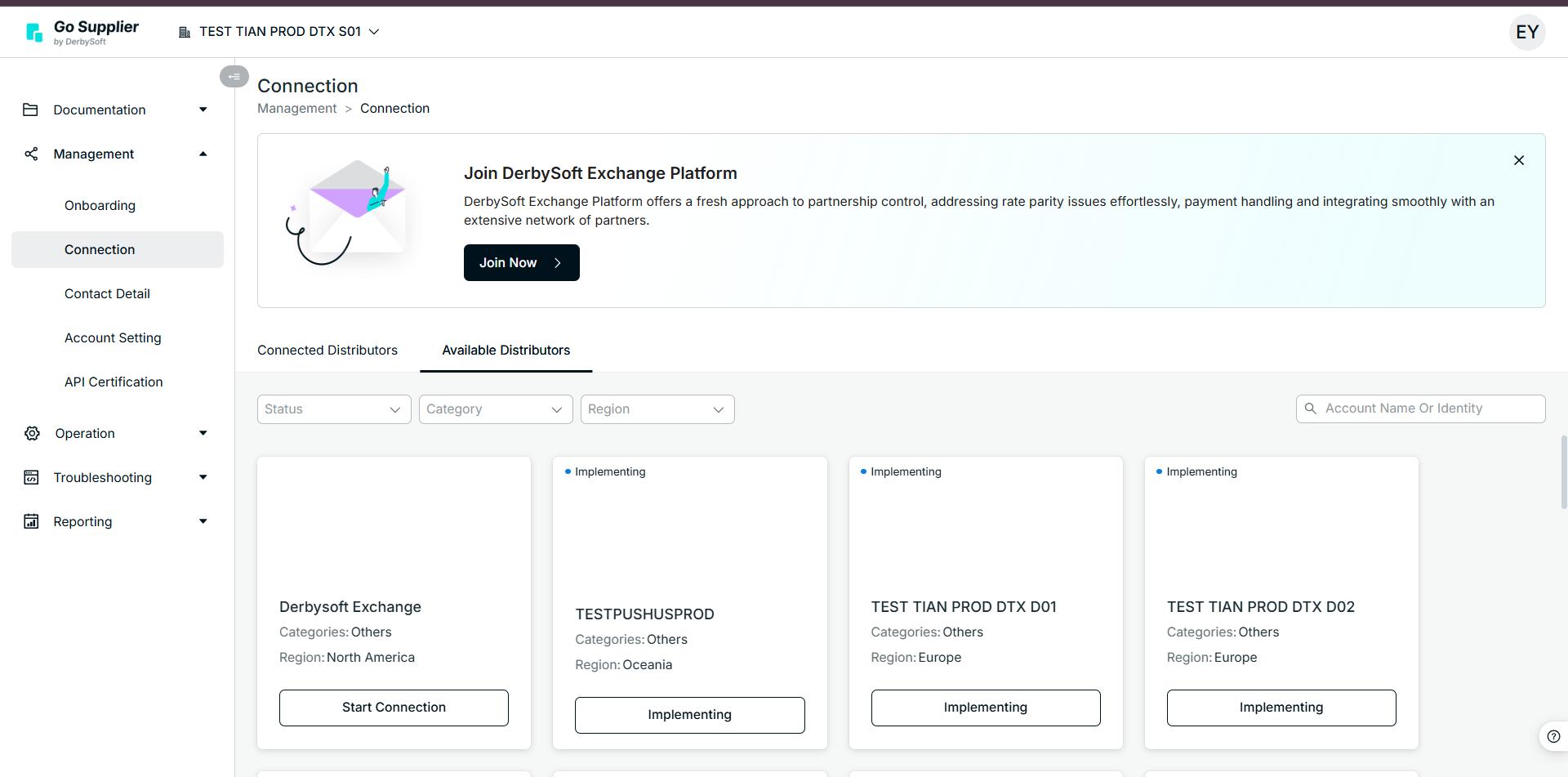
Task: Open the Region filter dropdown
Action: 657,409
